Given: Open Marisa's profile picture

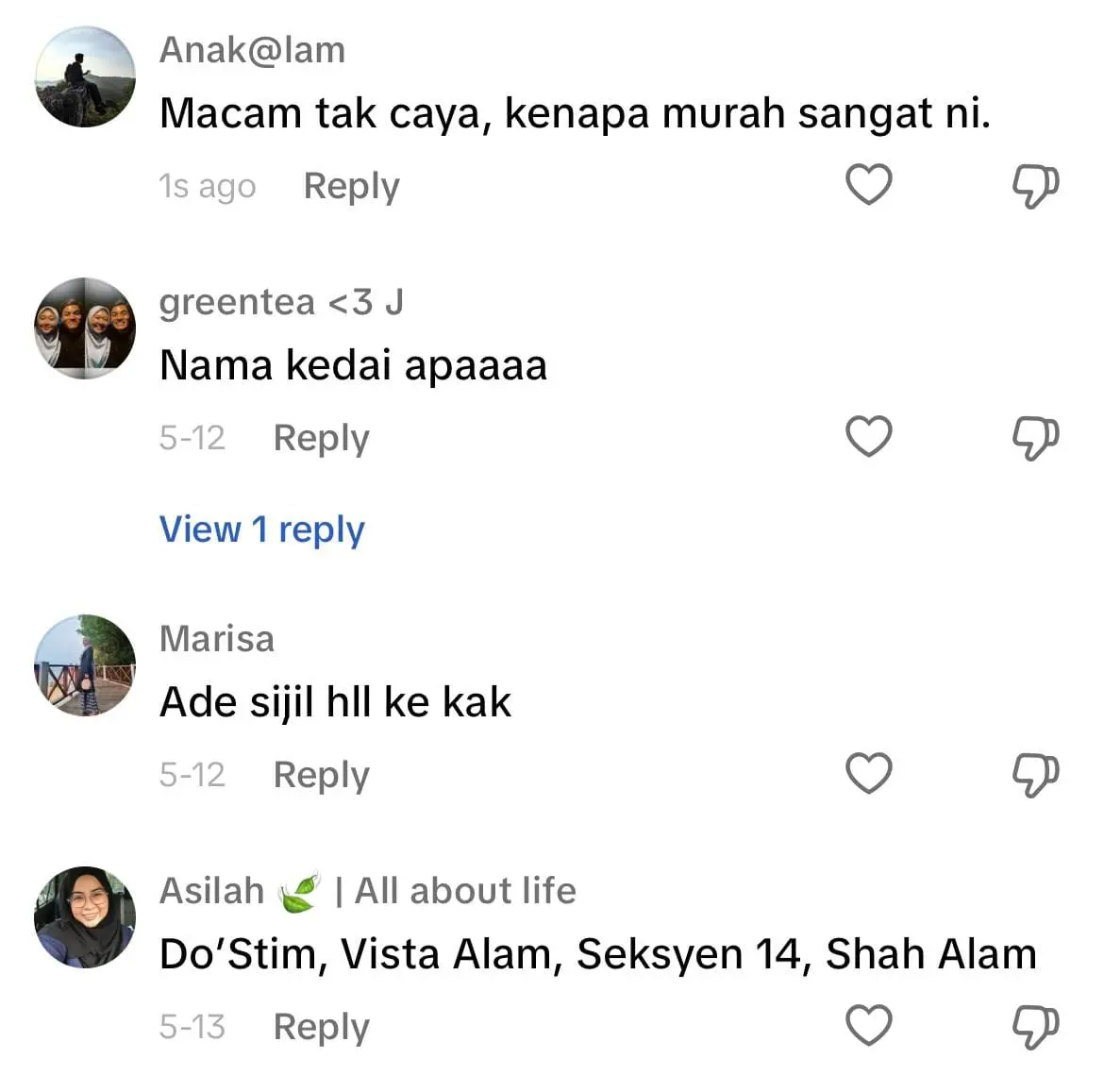Looking at the screenshot, I should pyautogui.click(x=85, y=665).
